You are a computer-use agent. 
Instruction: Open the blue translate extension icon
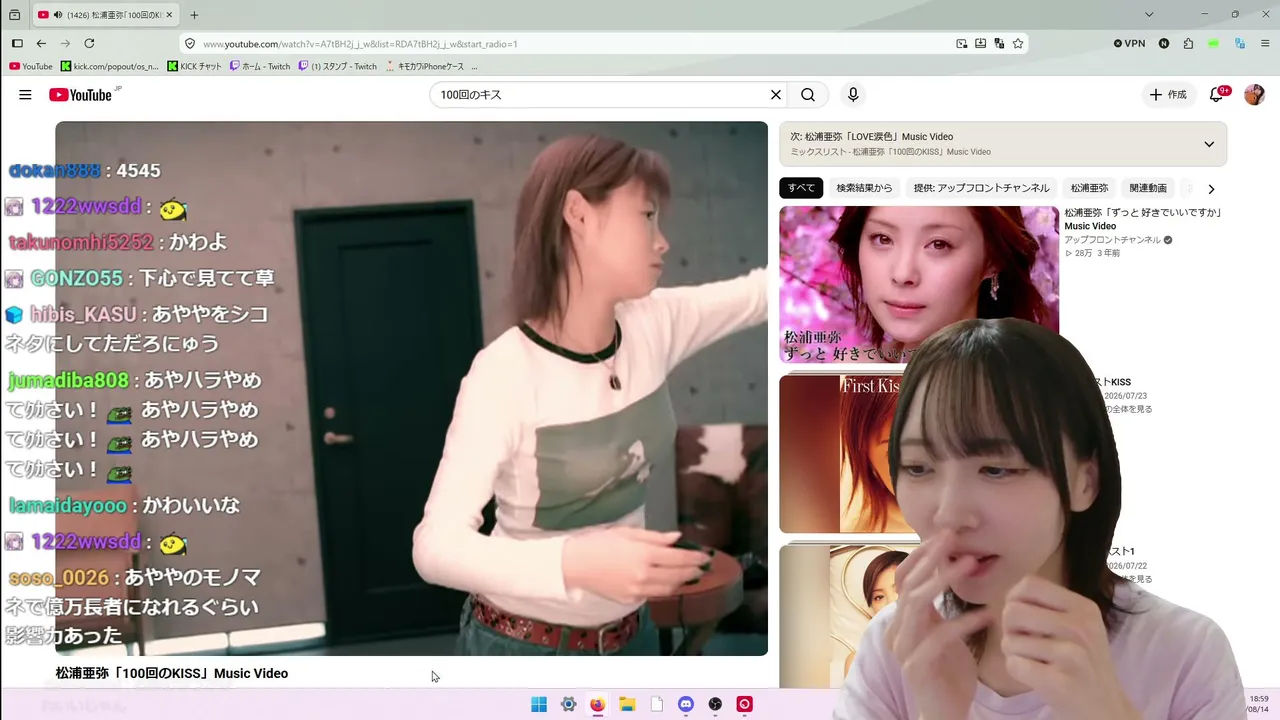tap(1240, 44)
